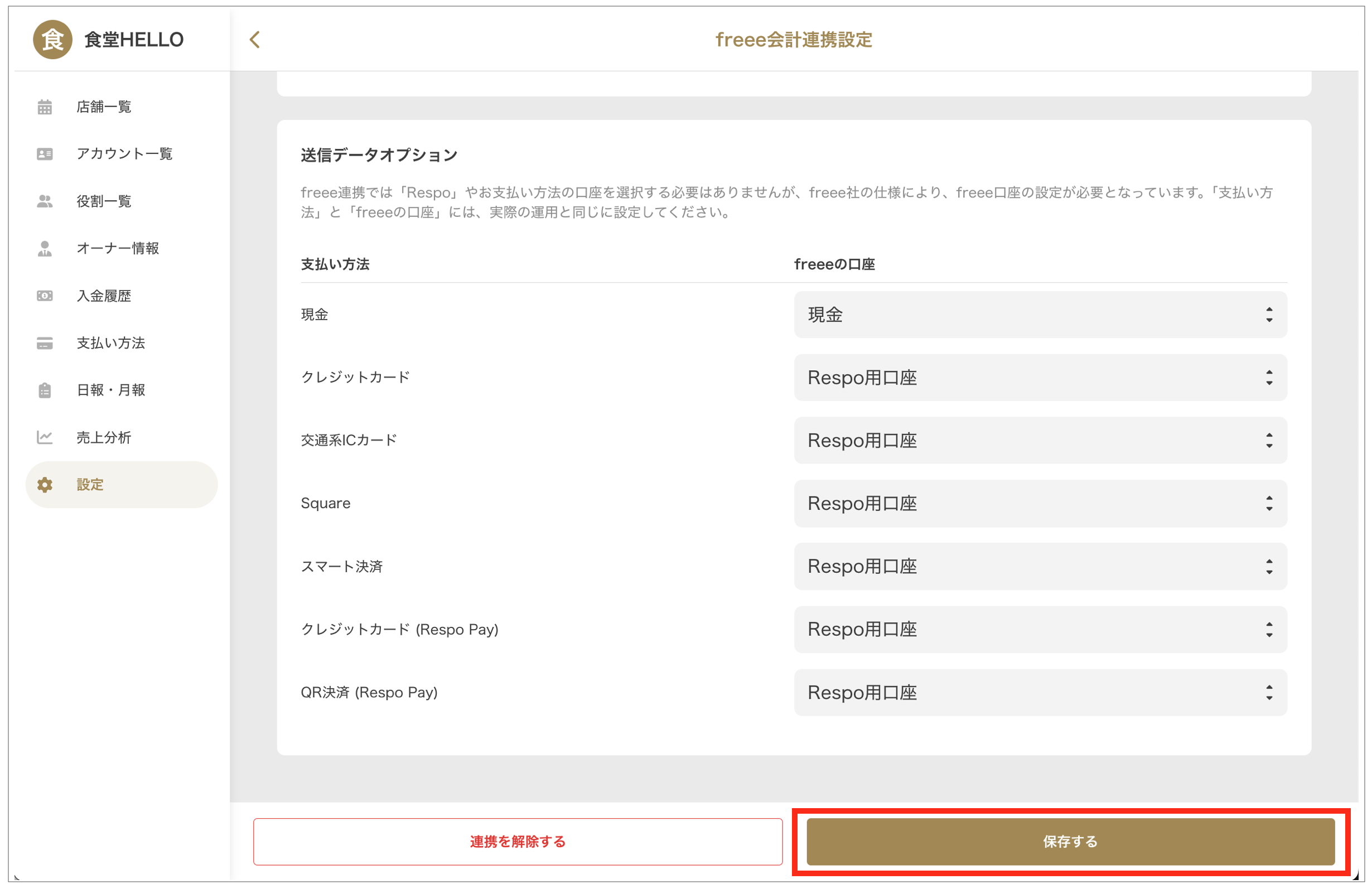
Task: Click the 送信データオプション heading
Action: [x=379, y=155]
